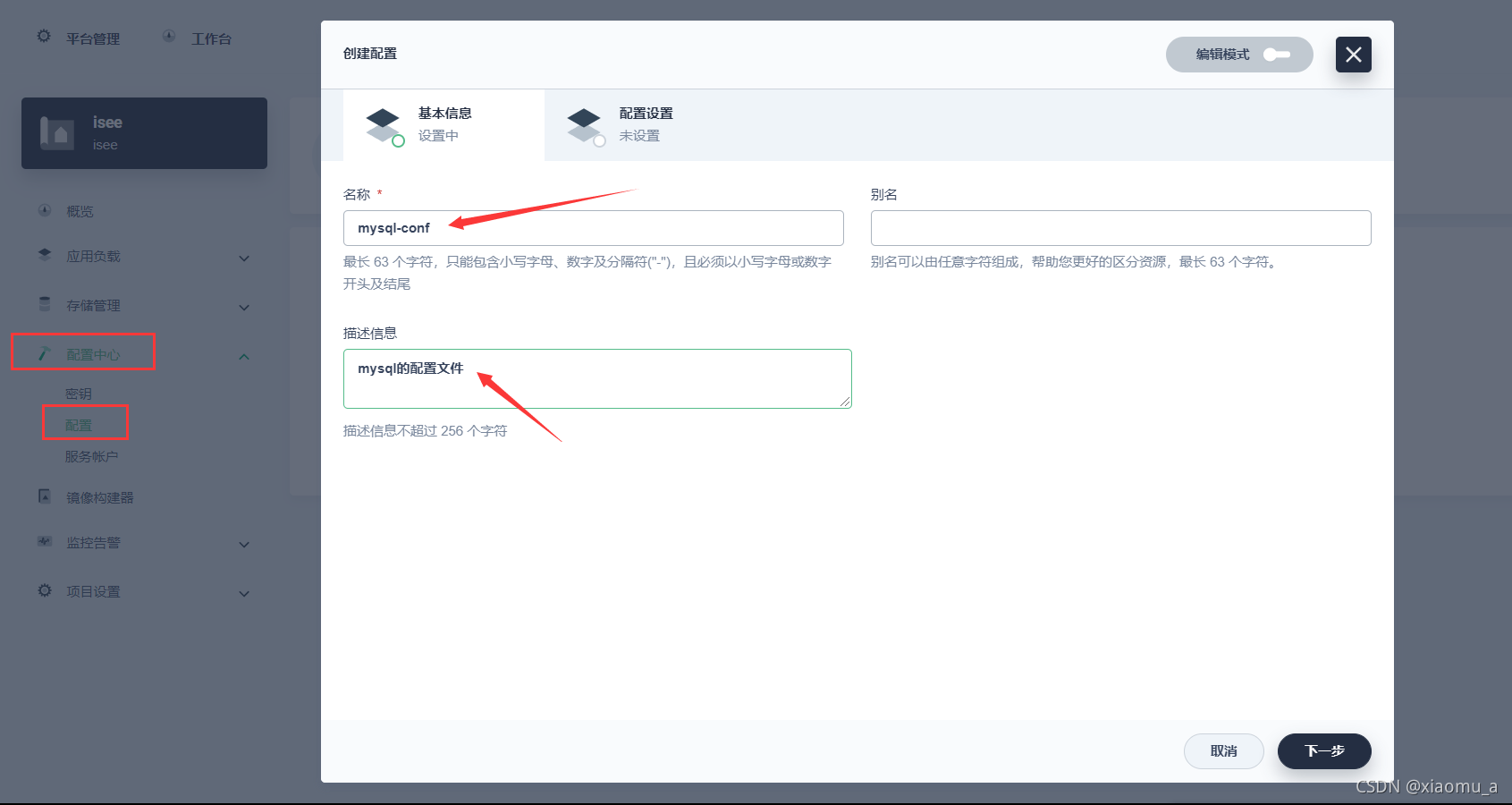The height and width of the screenshot is (805, 1512).
Task: Collapse 配置中心 menu chevron
Action: coord(244,356)
